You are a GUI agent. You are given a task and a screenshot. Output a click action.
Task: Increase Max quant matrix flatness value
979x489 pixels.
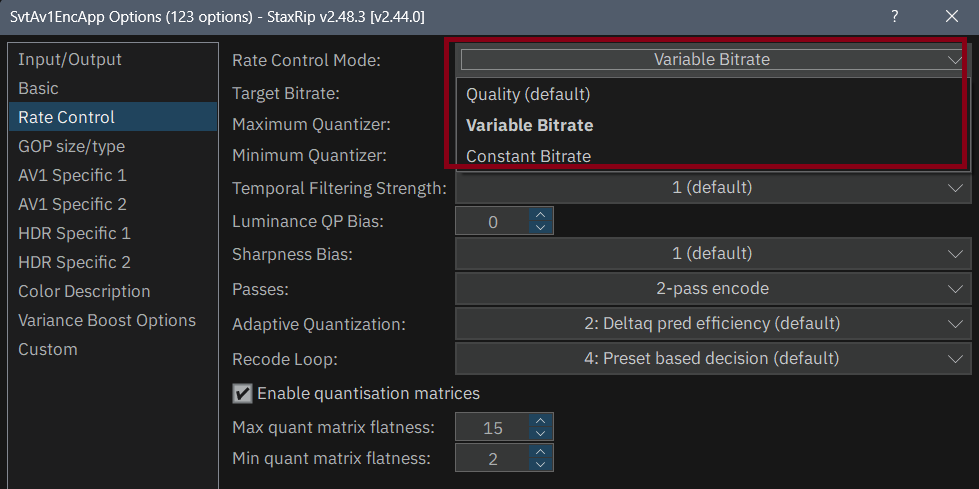point(541,421)
